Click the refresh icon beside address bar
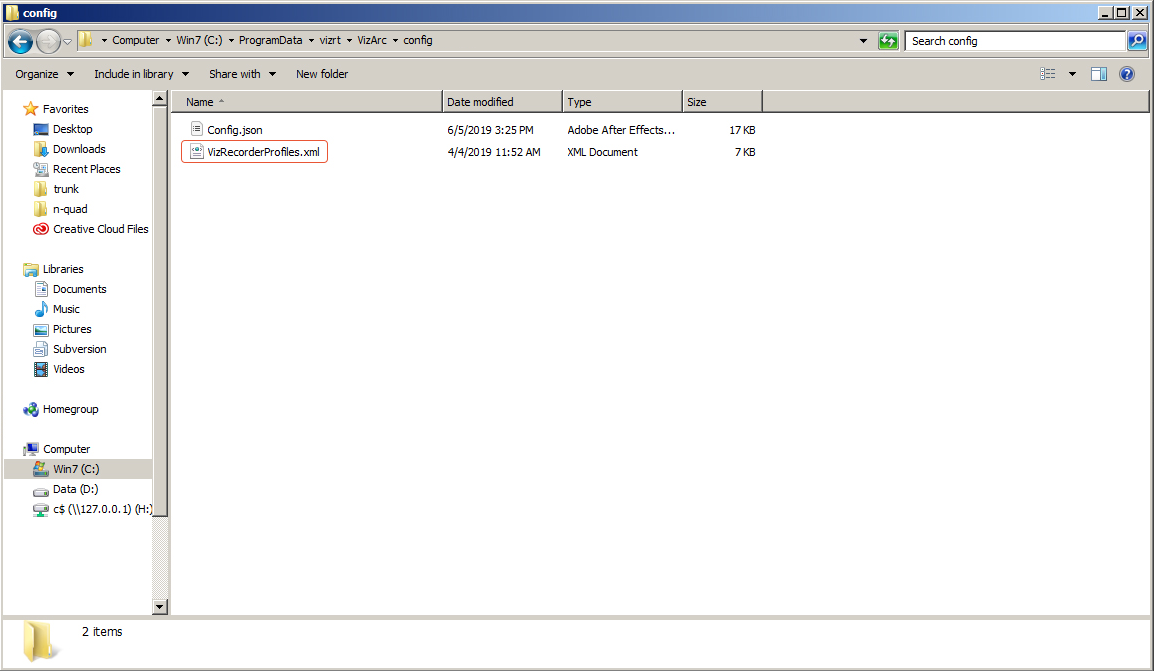 pyautogui.click(x=888, y=41)
